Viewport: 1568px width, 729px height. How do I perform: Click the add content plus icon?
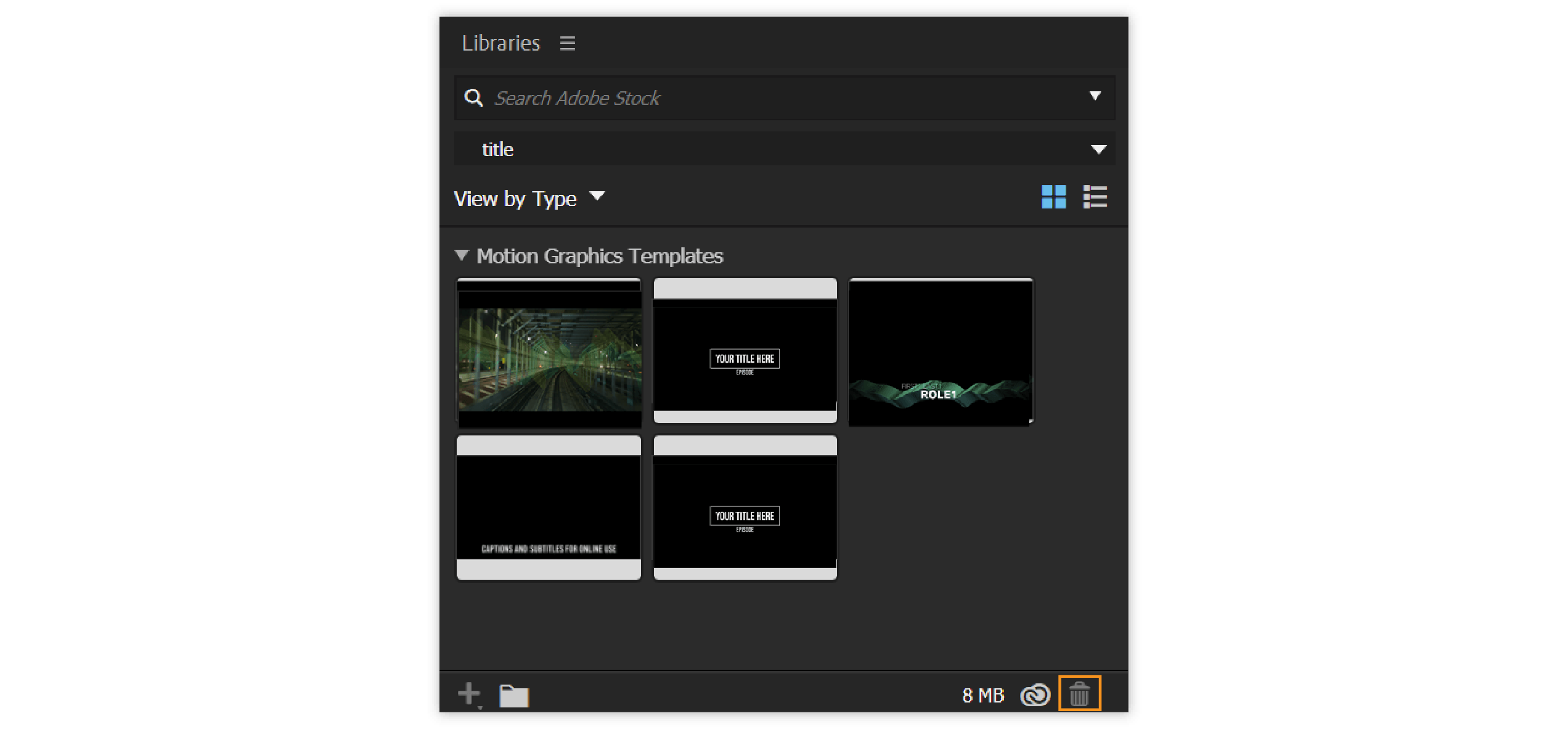pos(468,694)
